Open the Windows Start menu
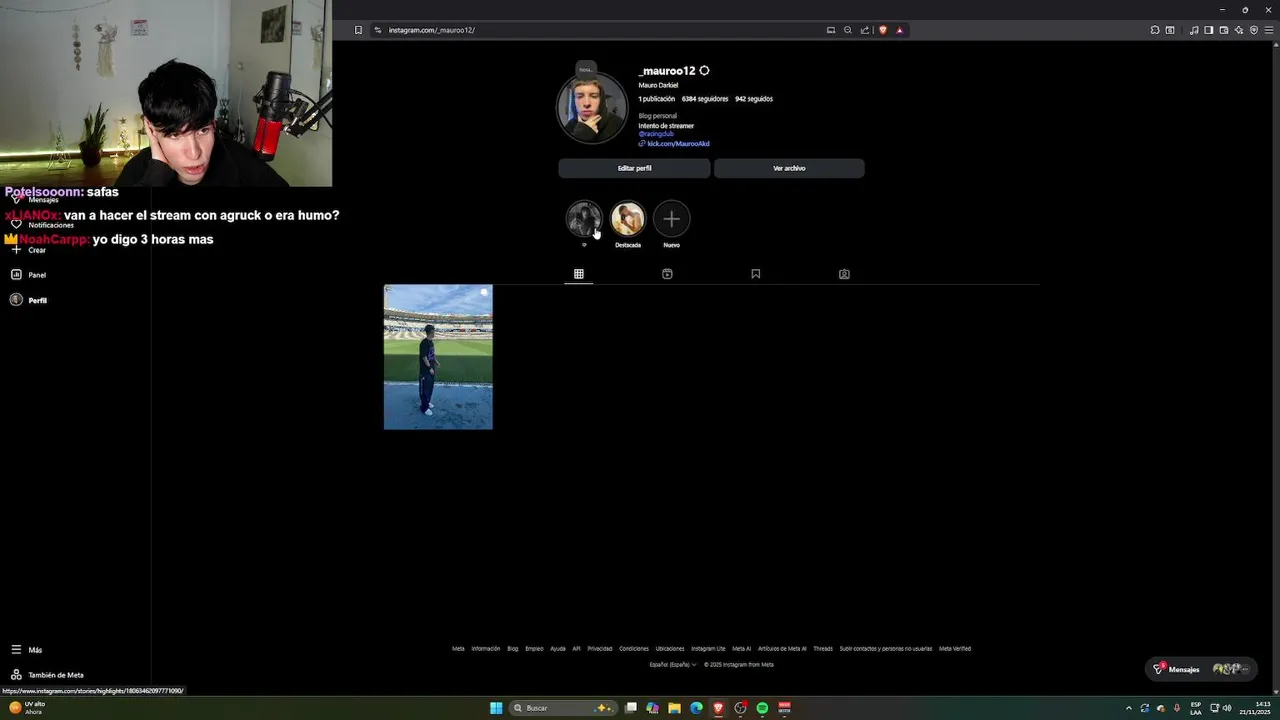This screenshot has width=1280, height=720. tap(496, 708)
